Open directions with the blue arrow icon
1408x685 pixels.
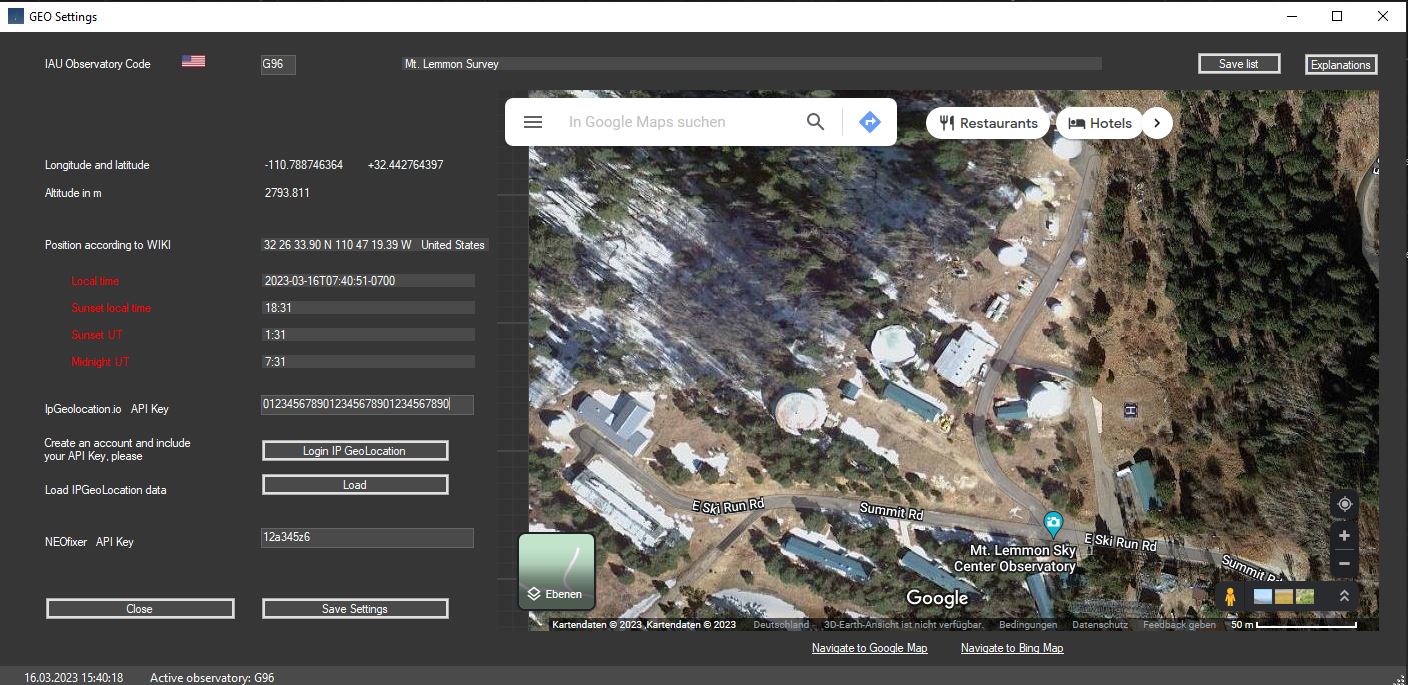pos(870,122)
